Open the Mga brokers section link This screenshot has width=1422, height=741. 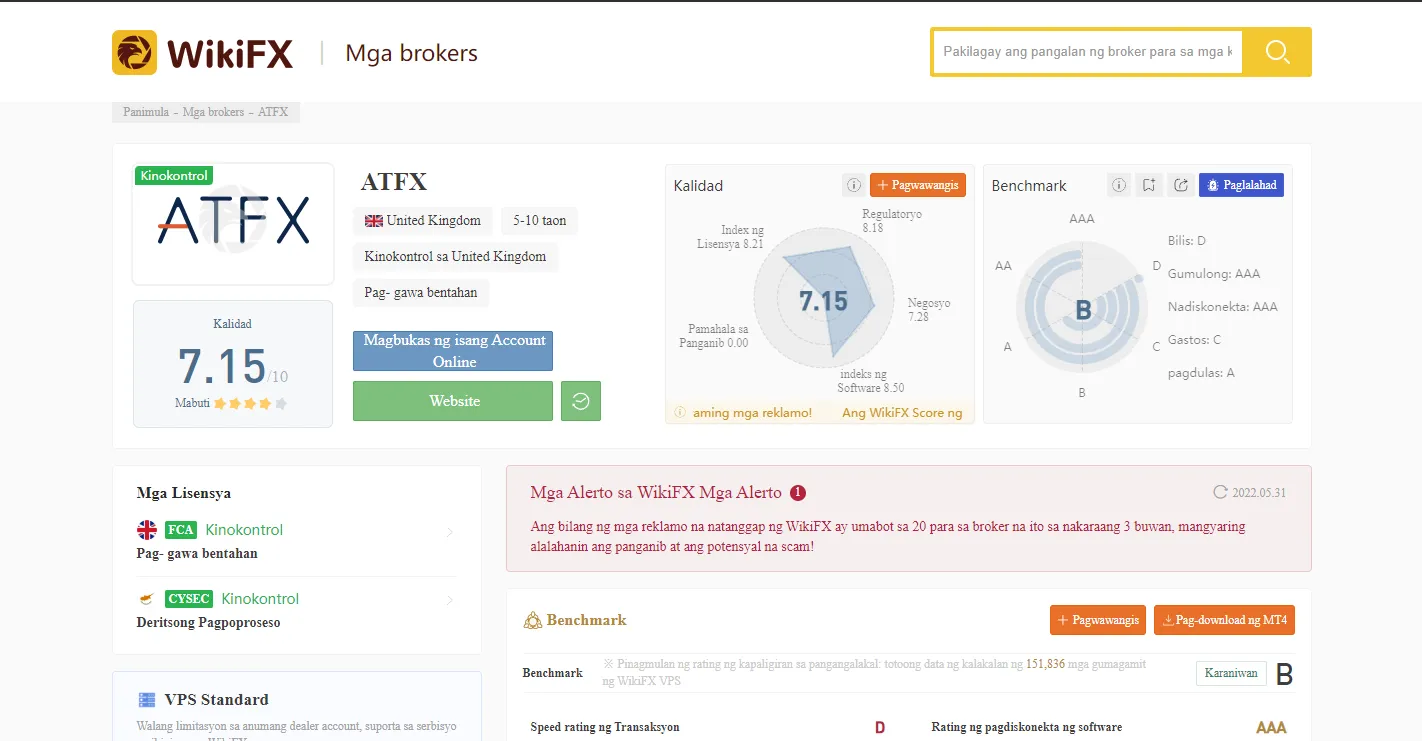pyautogui.click(x=411, y=53)
